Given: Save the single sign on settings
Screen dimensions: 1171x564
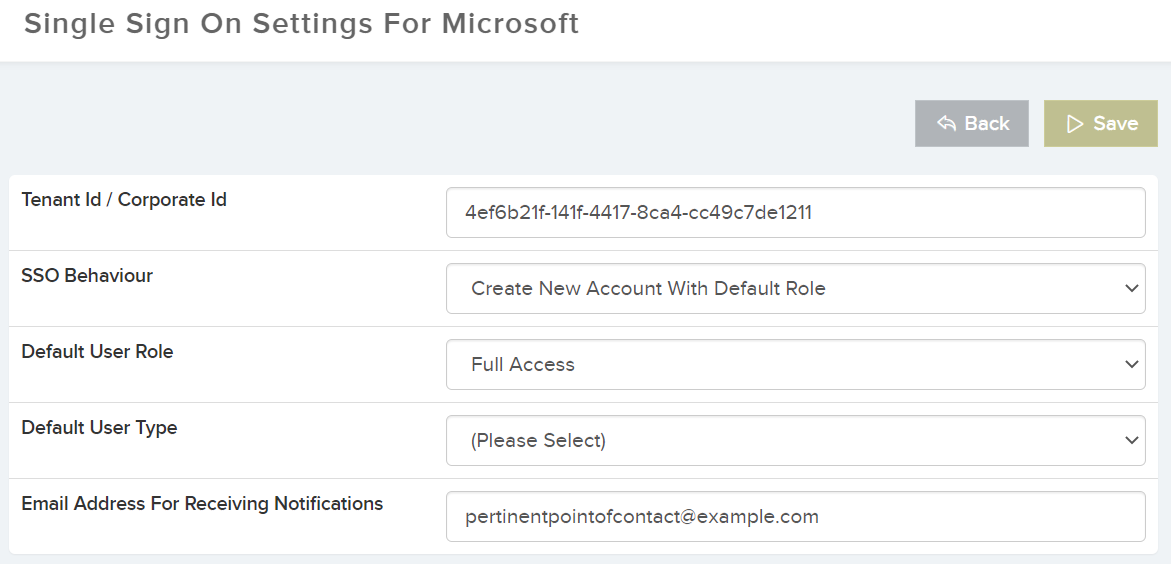Looking at the screenshot, I should click(x=1100, y=124).
